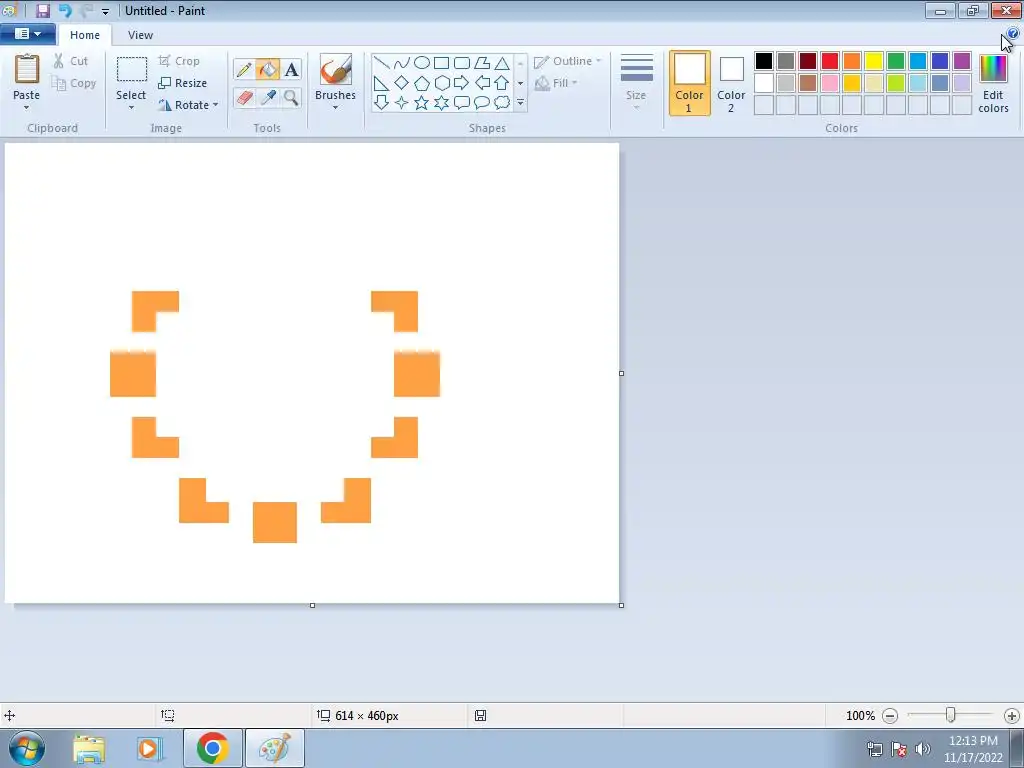The height and width of the screenshot is (768, 1024).
Task: Open Google Chrome from the taskbar
Action: pyautogui.click(x=212, y=748)
